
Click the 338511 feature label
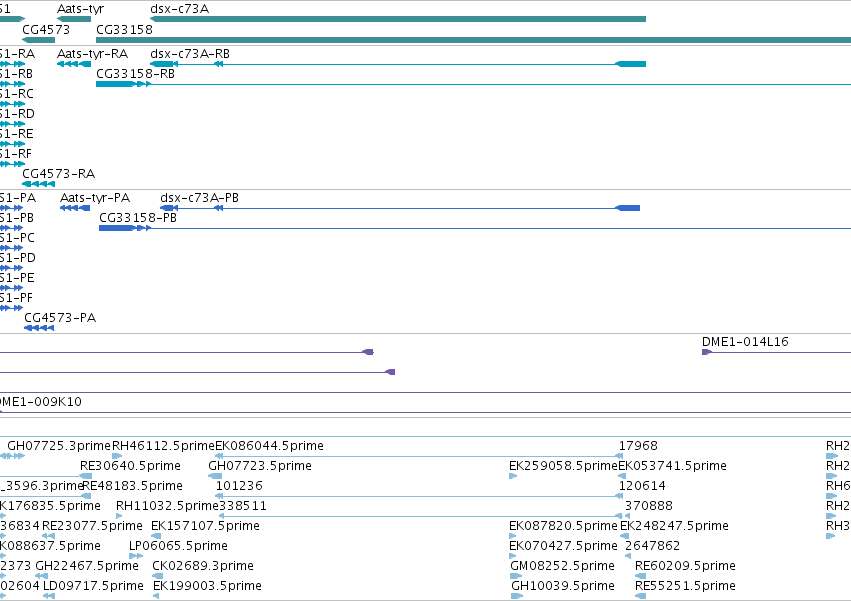click(x=243, y=506)
